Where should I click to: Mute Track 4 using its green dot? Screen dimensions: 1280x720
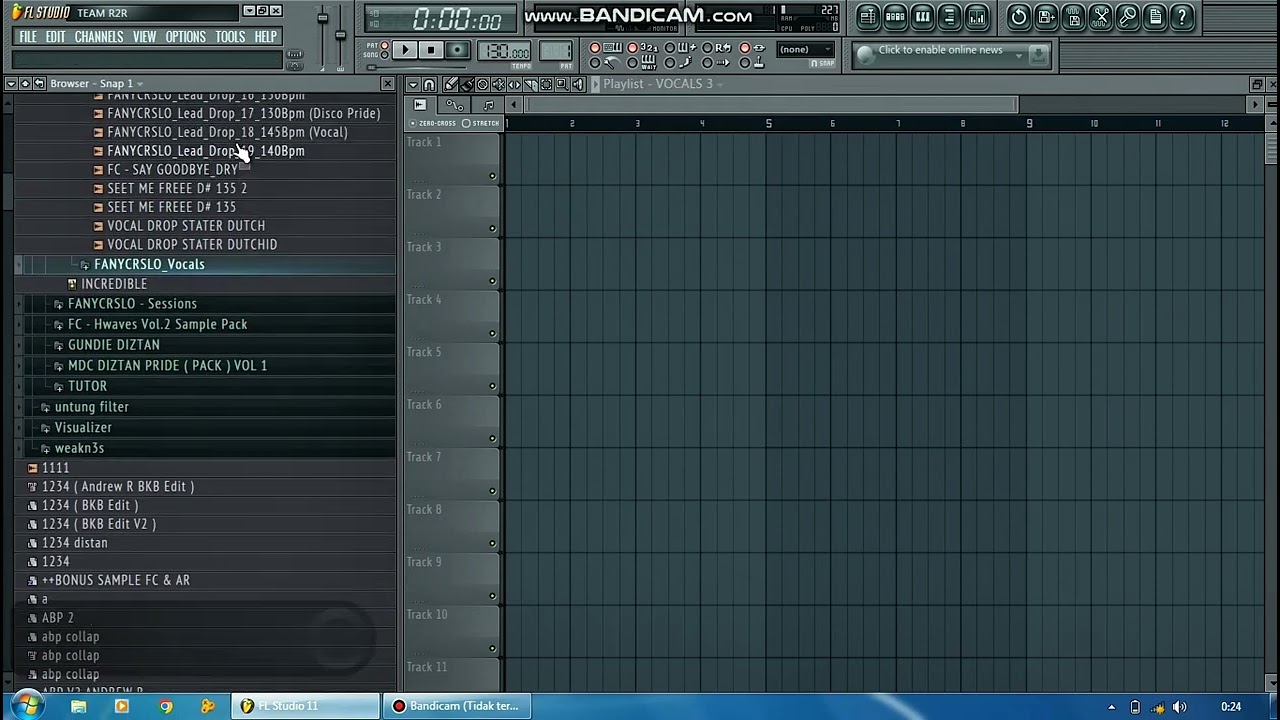pos(492,333)
